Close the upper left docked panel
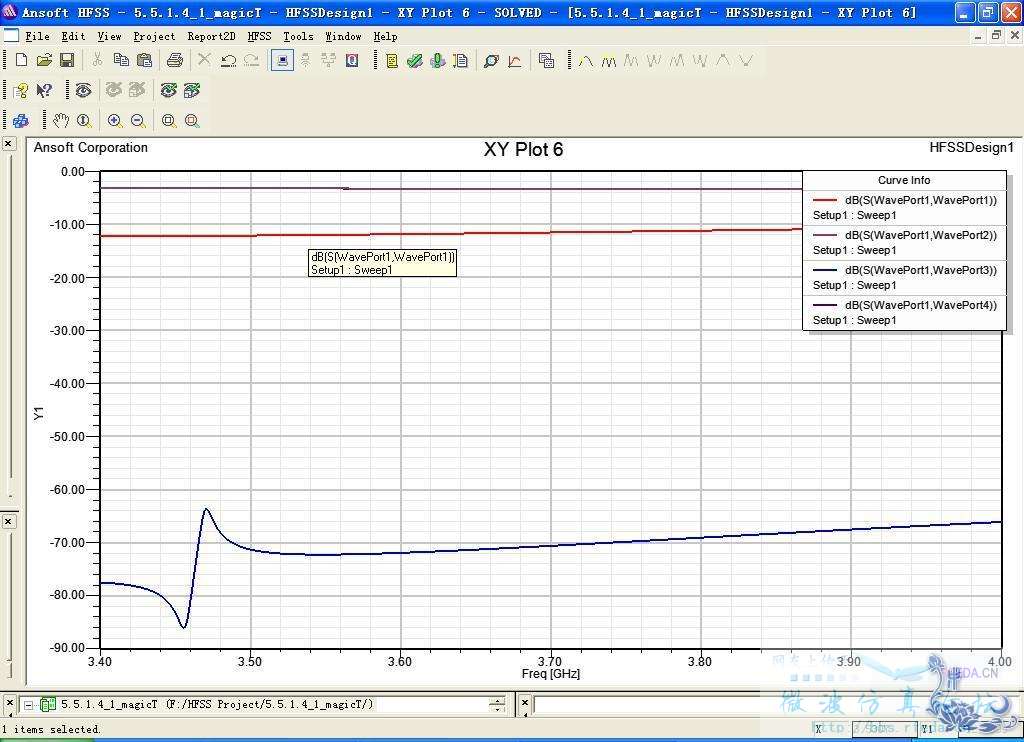This screenshot has width=1024, height=742. (8, 144)
